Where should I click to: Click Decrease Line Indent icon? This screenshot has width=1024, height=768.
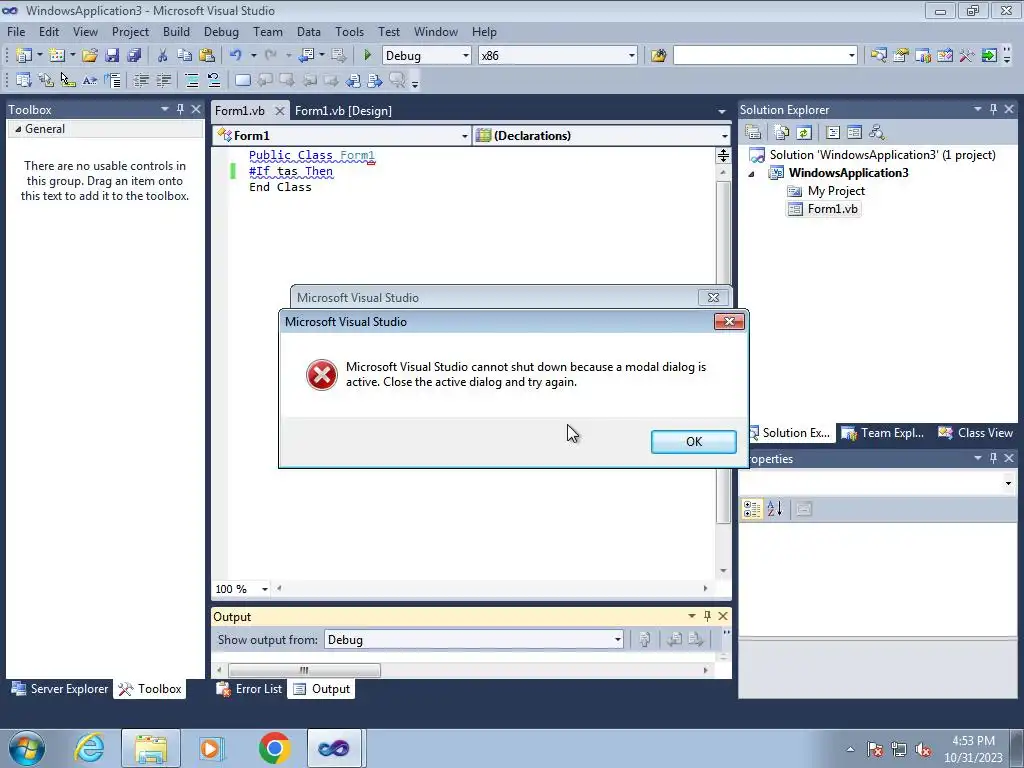coord(141,80)
